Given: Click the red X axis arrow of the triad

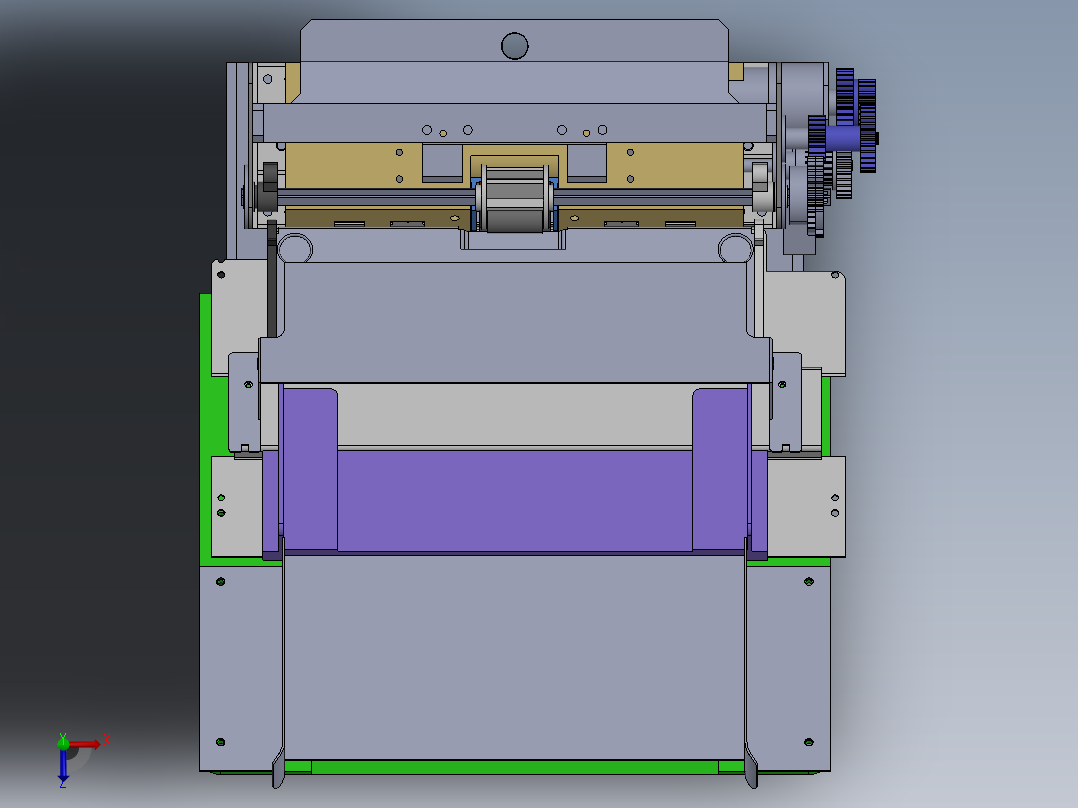Looking at the screenshot, I should coord(86,744).
